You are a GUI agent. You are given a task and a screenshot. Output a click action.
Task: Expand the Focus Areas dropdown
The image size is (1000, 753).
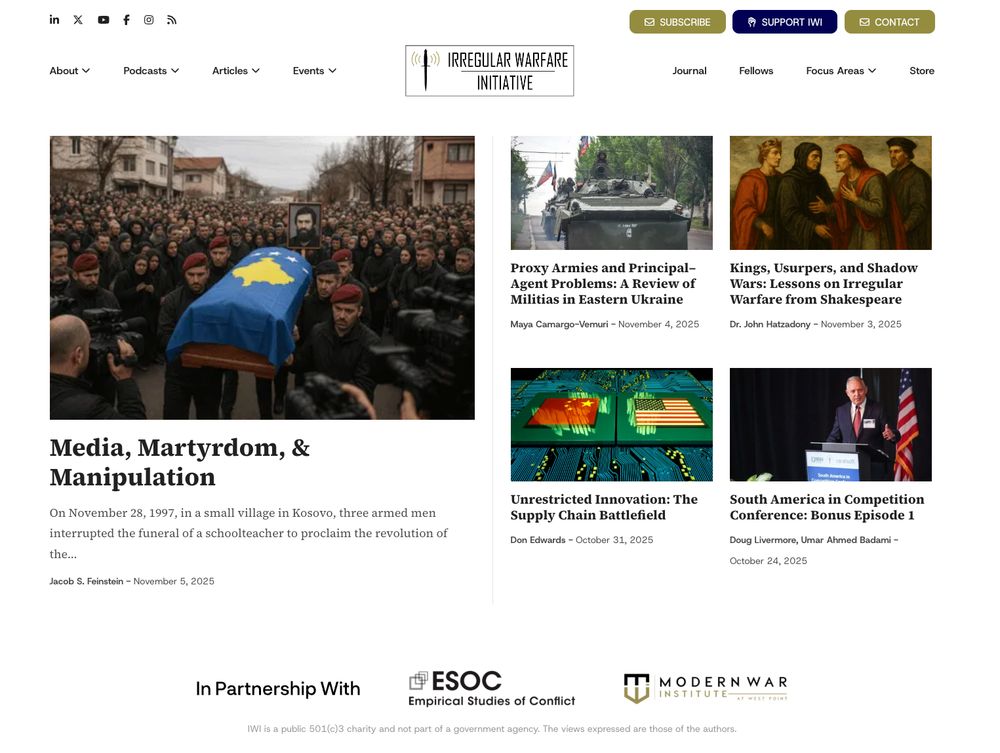tap(841, 71)
